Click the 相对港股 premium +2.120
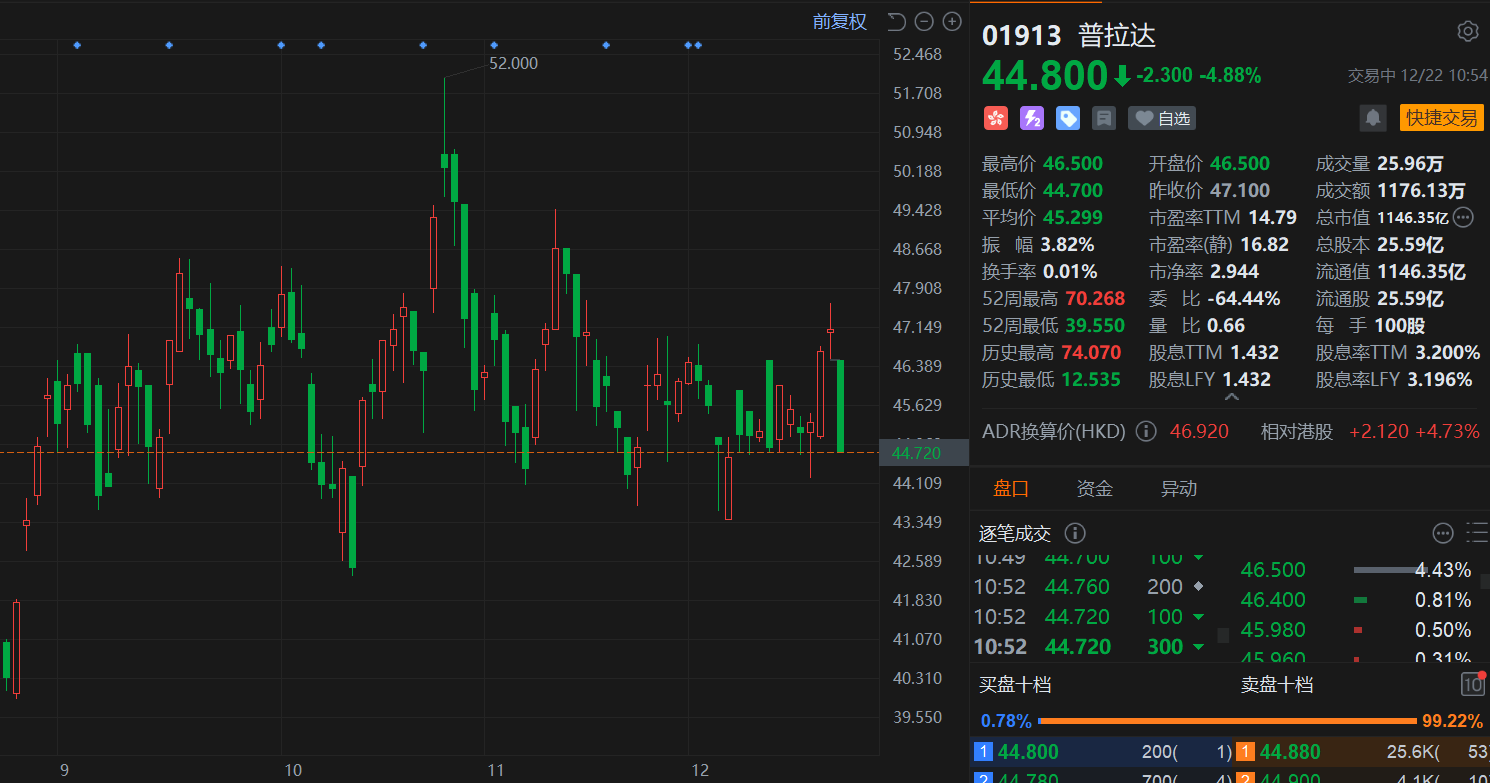This screenshot has width=1490, height=783. [x=1377, y=431]
